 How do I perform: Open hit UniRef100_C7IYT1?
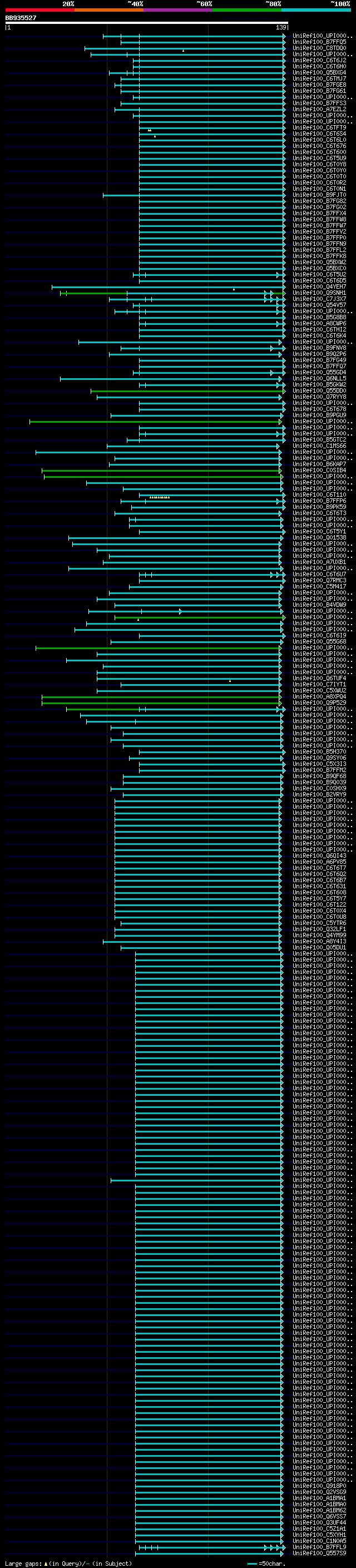point(319,685)
